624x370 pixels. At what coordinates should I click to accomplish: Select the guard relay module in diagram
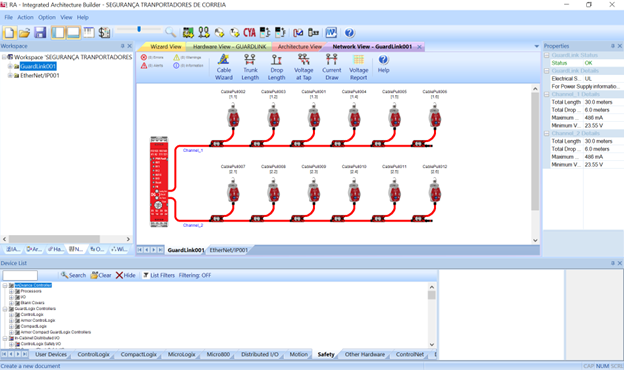[x=159, y=181]
